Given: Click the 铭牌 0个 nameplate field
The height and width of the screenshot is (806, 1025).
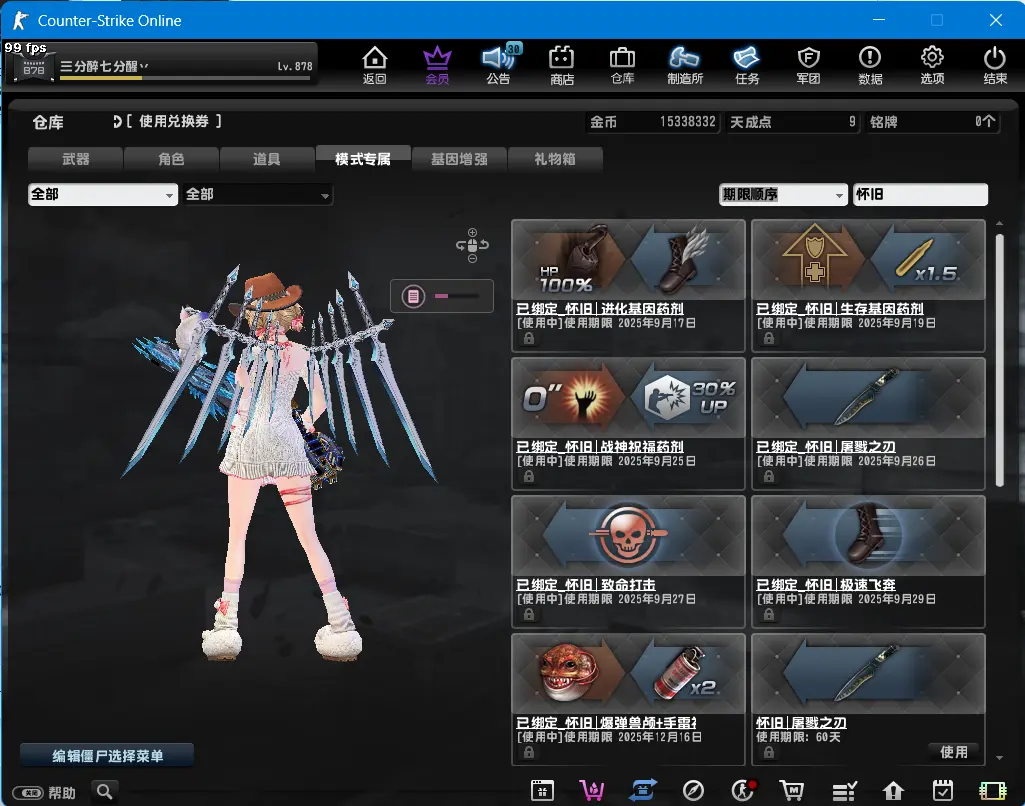Looking at the screenshot, I should pos(932,122).
